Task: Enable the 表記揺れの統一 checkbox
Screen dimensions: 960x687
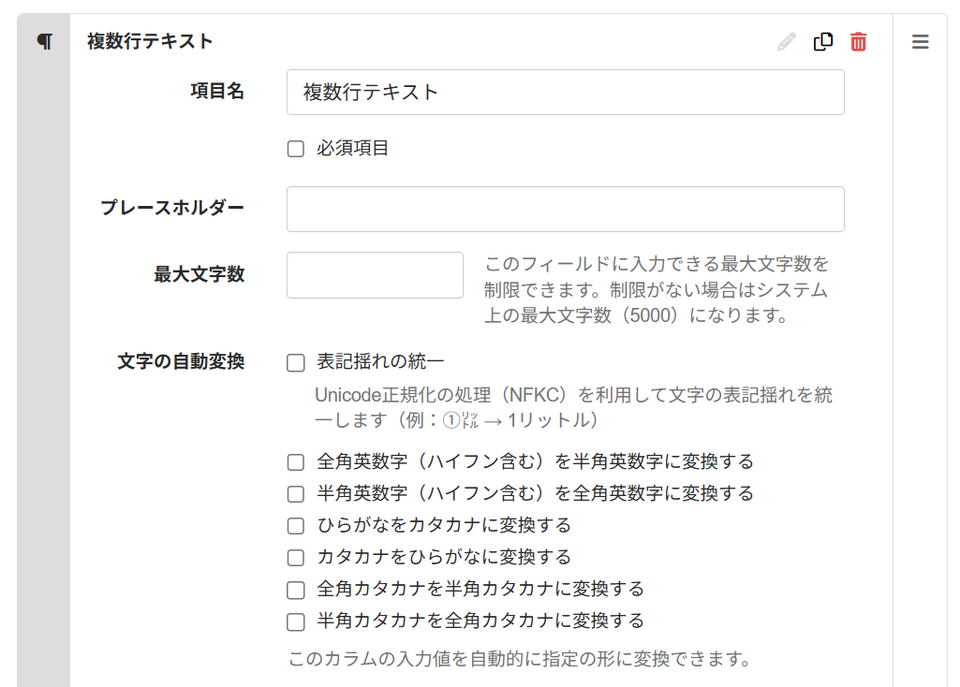Action: pyautogui.click(x=296, y=363)
